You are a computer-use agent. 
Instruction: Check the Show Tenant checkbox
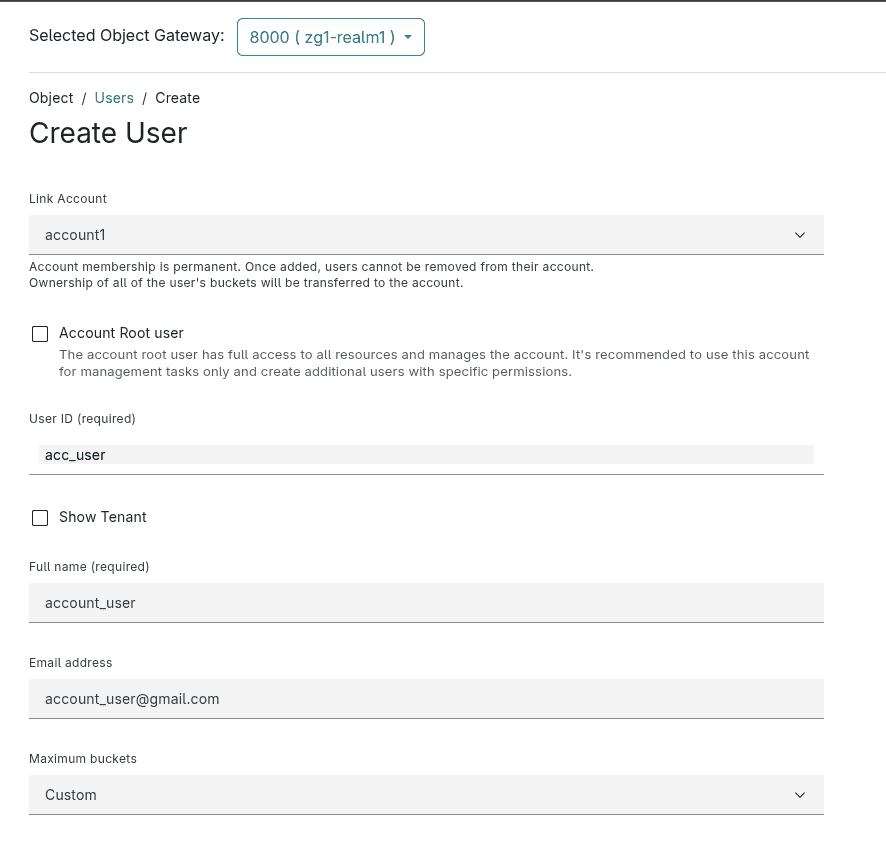coord(40,518)
